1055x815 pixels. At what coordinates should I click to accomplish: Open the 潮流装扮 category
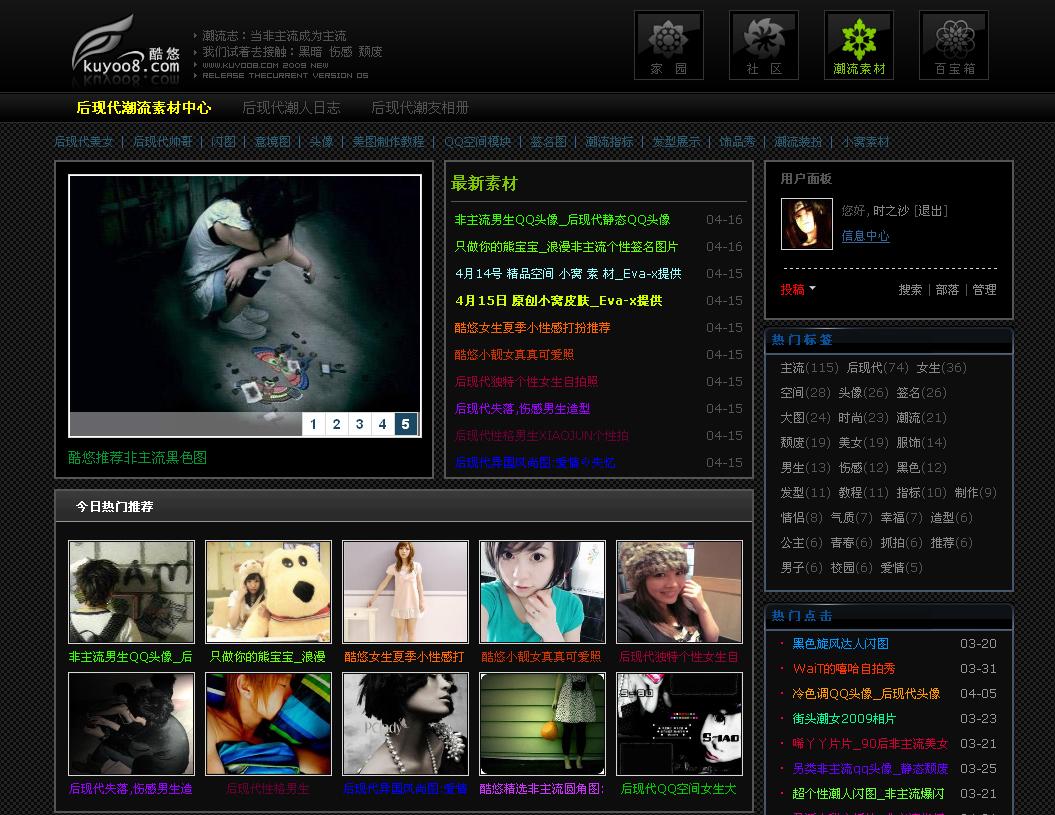tap(798, 141)
